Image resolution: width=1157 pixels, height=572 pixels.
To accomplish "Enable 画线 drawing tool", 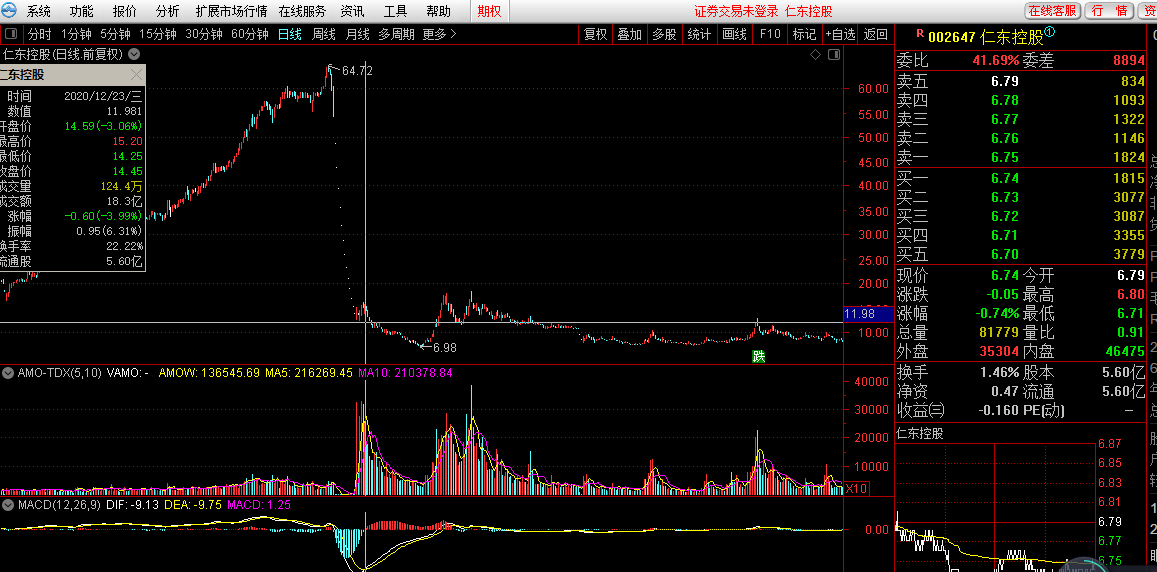I will (x=734, y=34).
